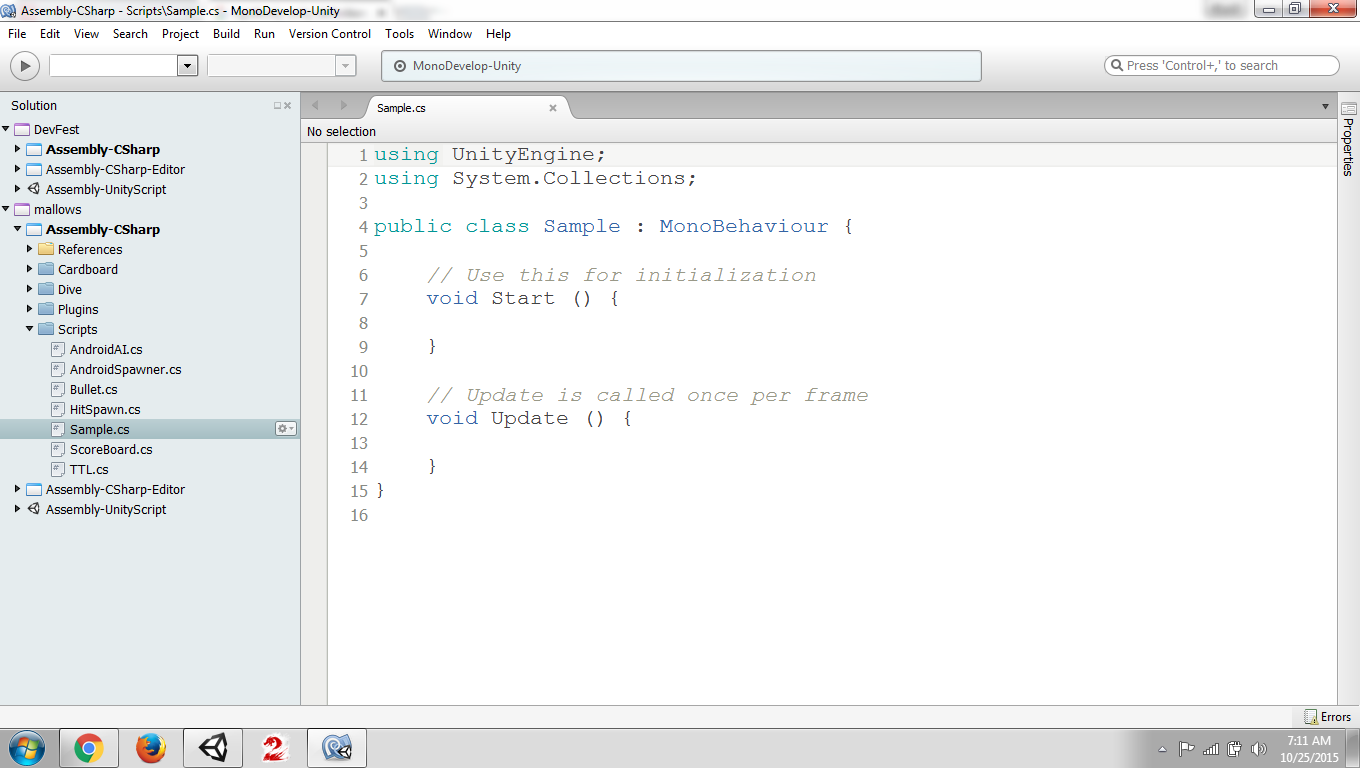Show hidden tray icons arrow
The width and height of the screenshot is (1360, 768).
1162,748
